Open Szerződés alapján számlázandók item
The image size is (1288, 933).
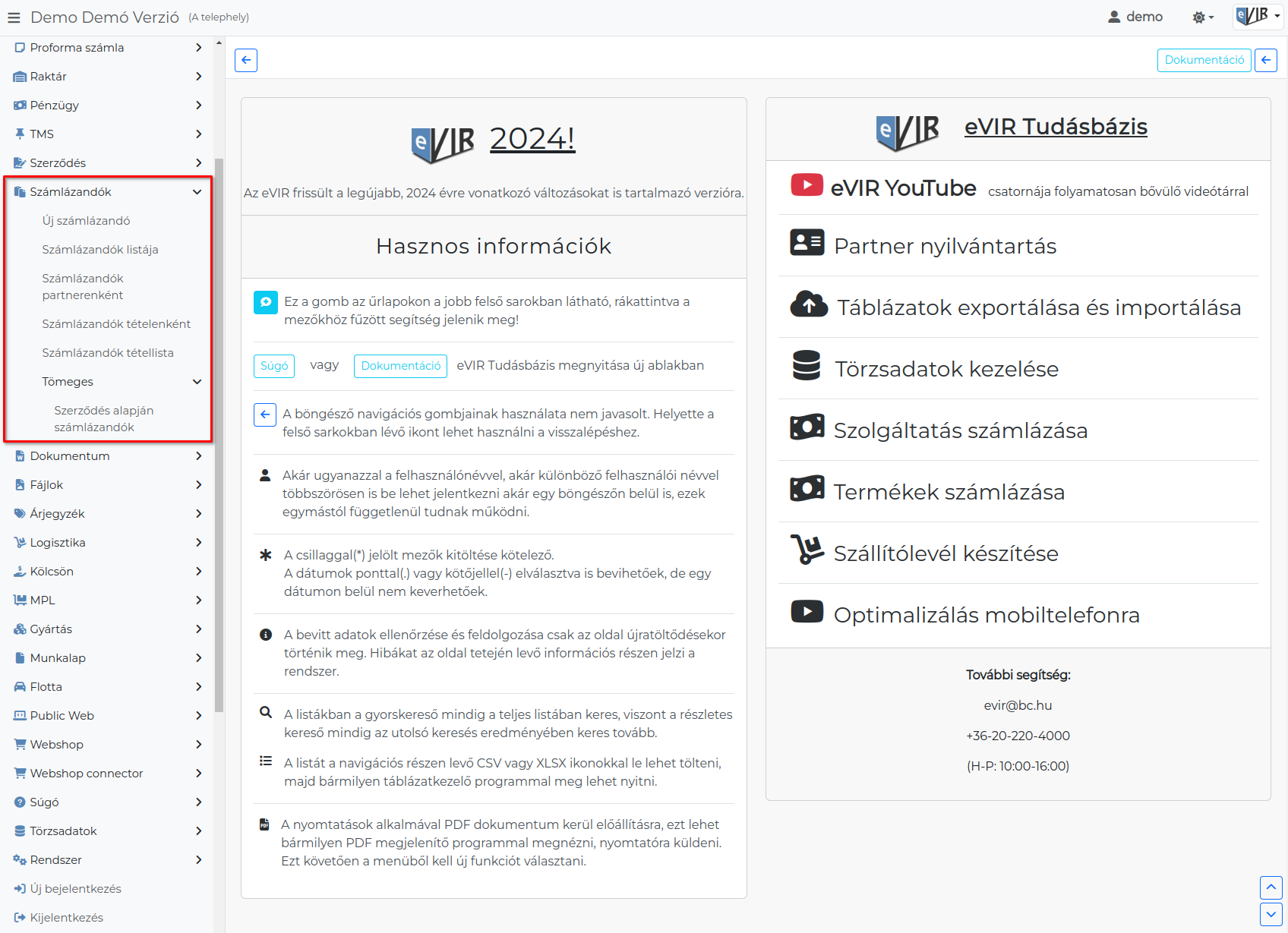point(104,419)
